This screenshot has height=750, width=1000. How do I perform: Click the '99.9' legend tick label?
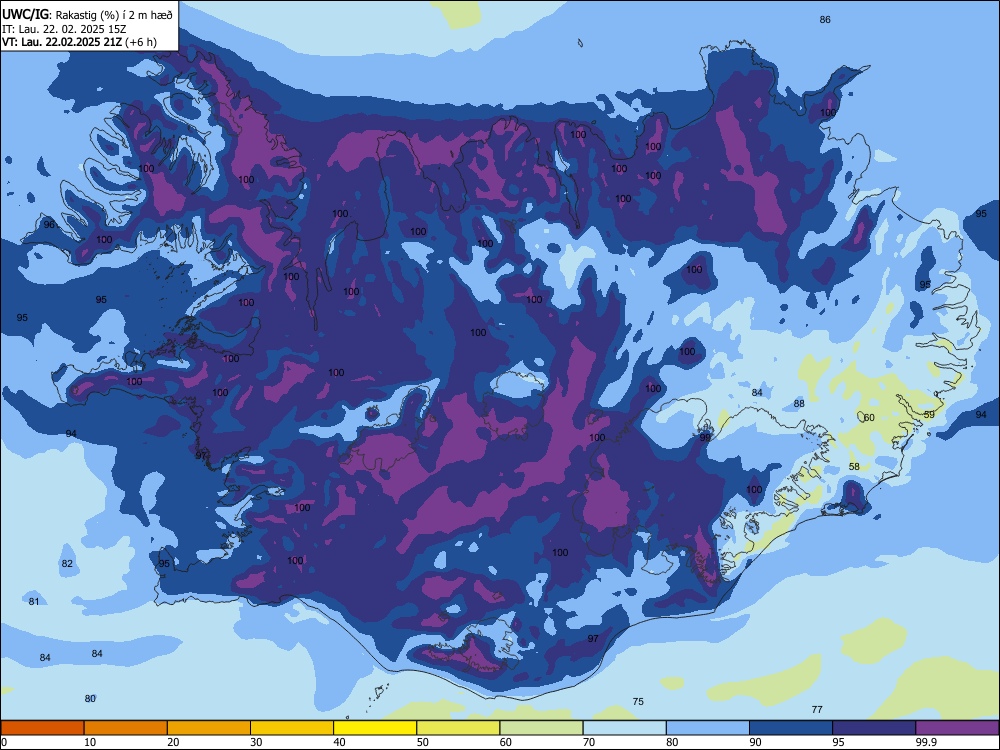coord(927,742)
